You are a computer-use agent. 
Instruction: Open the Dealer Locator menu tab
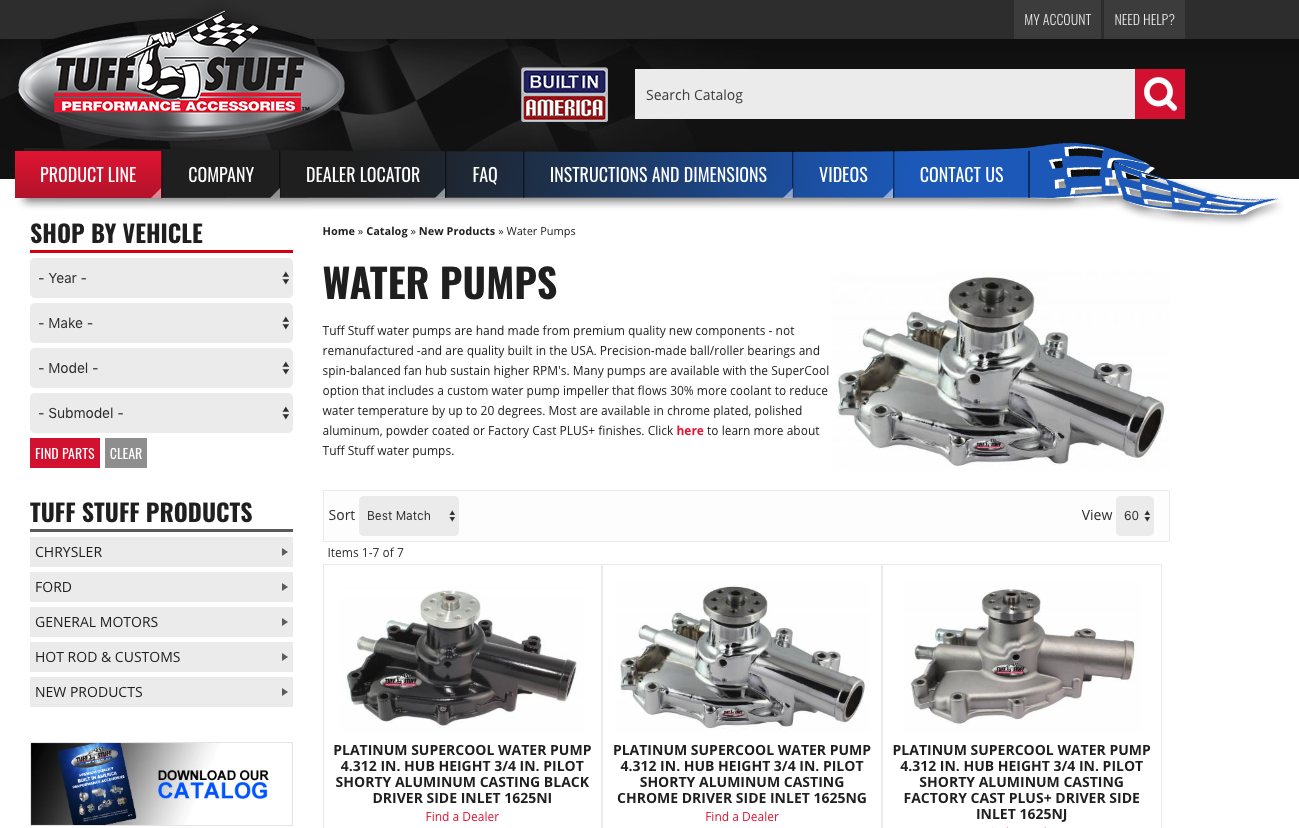coord(363,175)
